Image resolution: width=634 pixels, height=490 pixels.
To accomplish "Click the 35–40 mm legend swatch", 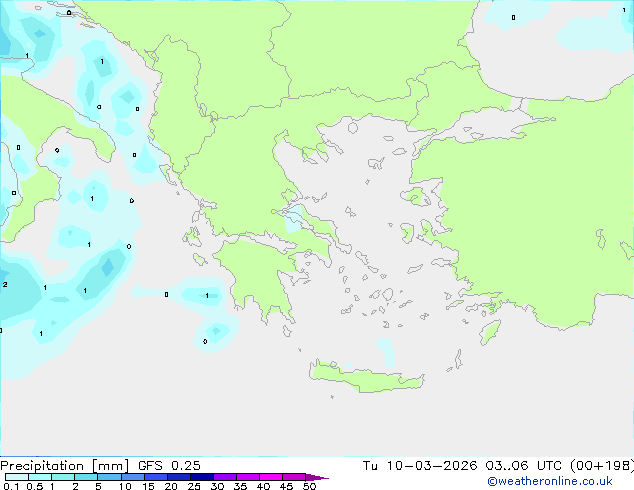I will click(247, 477).
